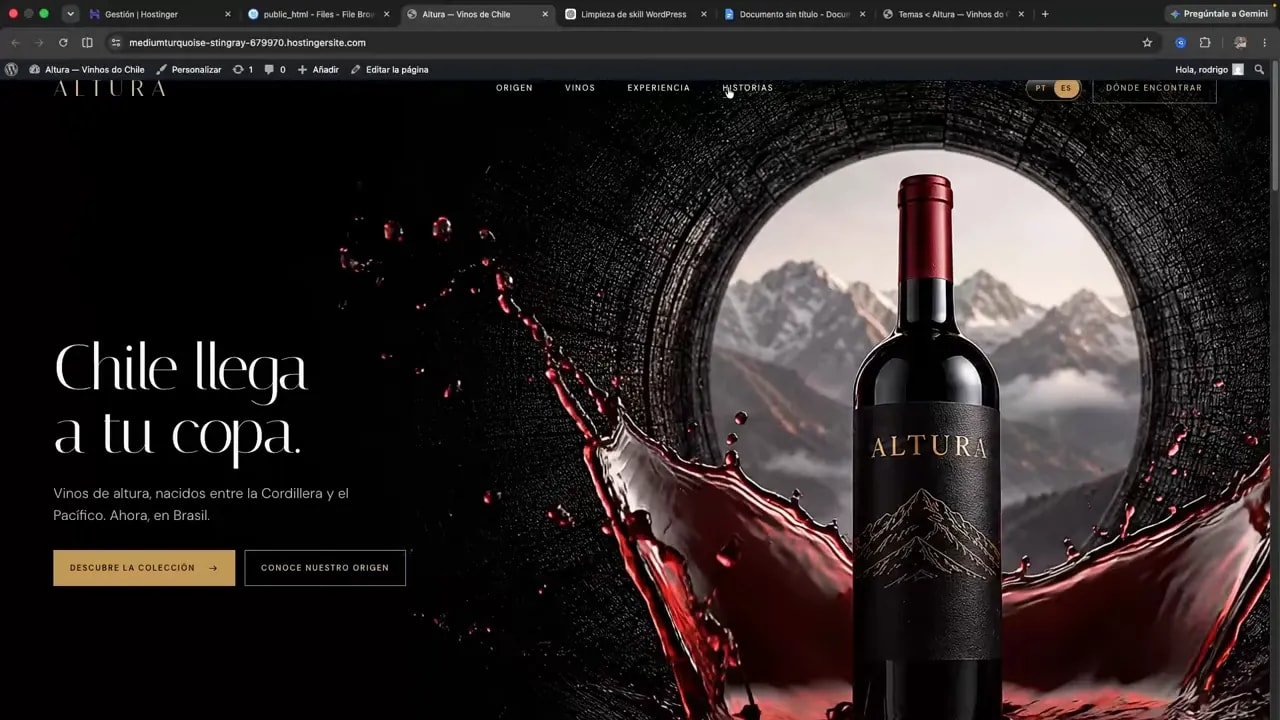Search the site from the admin bar magnifier
Screen dimensions: 1280x720
tap(1259, 69)
